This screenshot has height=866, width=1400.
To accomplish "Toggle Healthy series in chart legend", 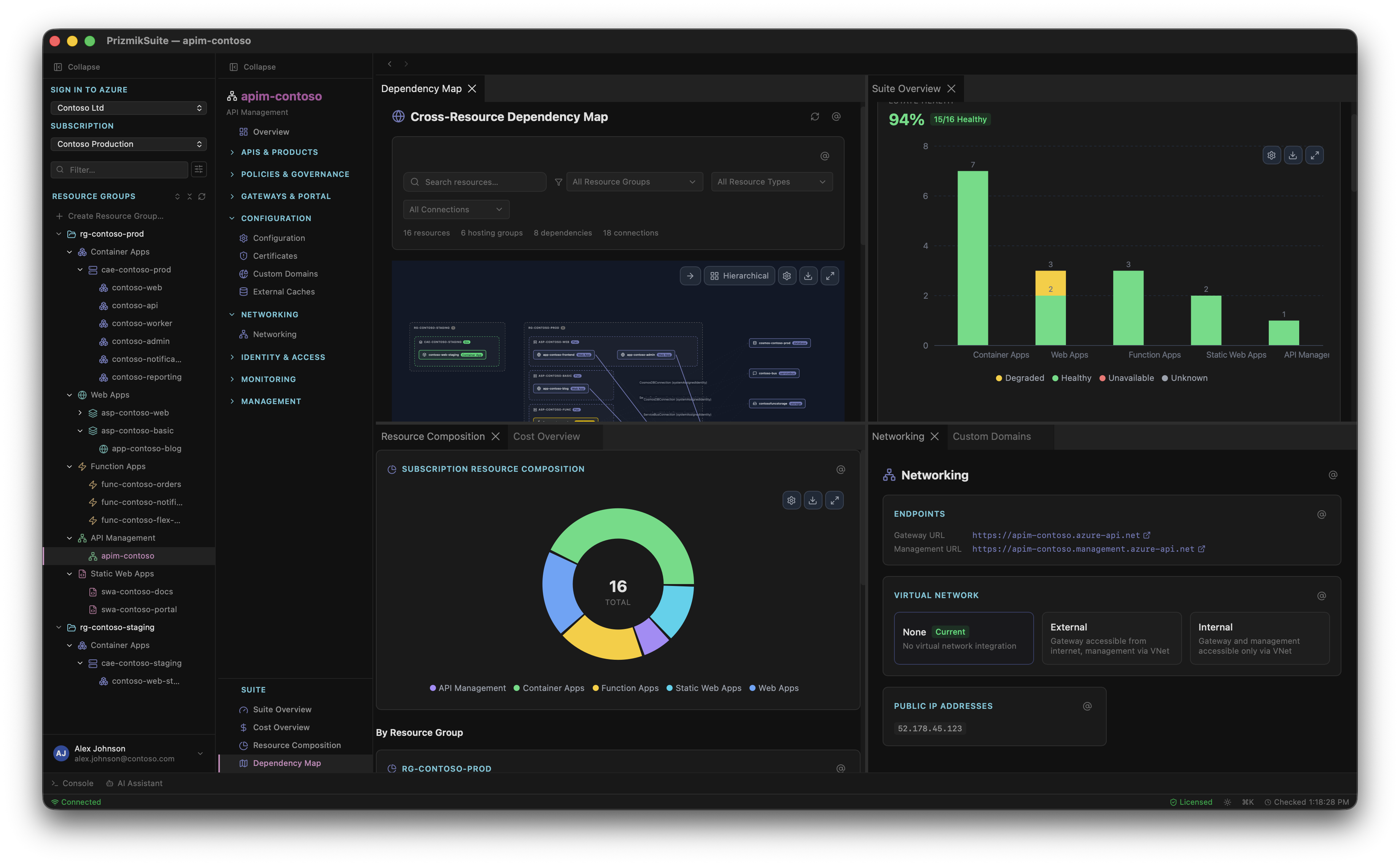I will (1071, 378).
